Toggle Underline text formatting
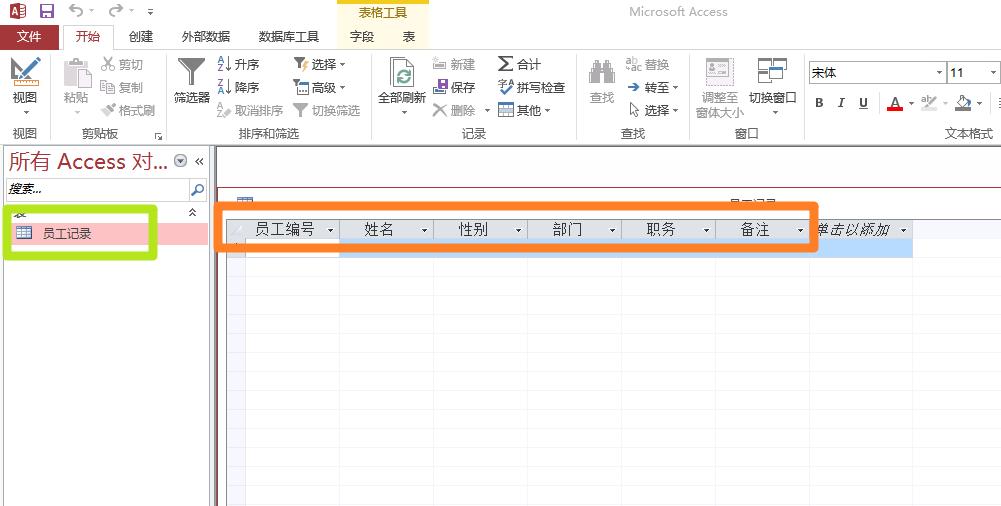Image resolution: width=1001 pixels, height=506 pixels. point(863,103)
